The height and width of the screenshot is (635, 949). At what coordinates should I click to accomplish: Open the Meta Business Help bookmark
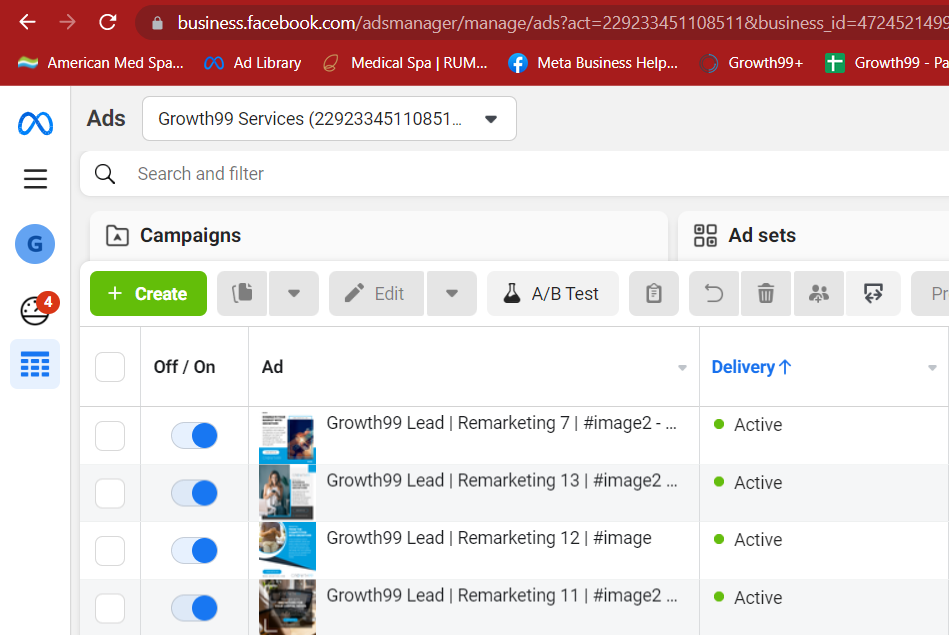click(x=593, y=63)
